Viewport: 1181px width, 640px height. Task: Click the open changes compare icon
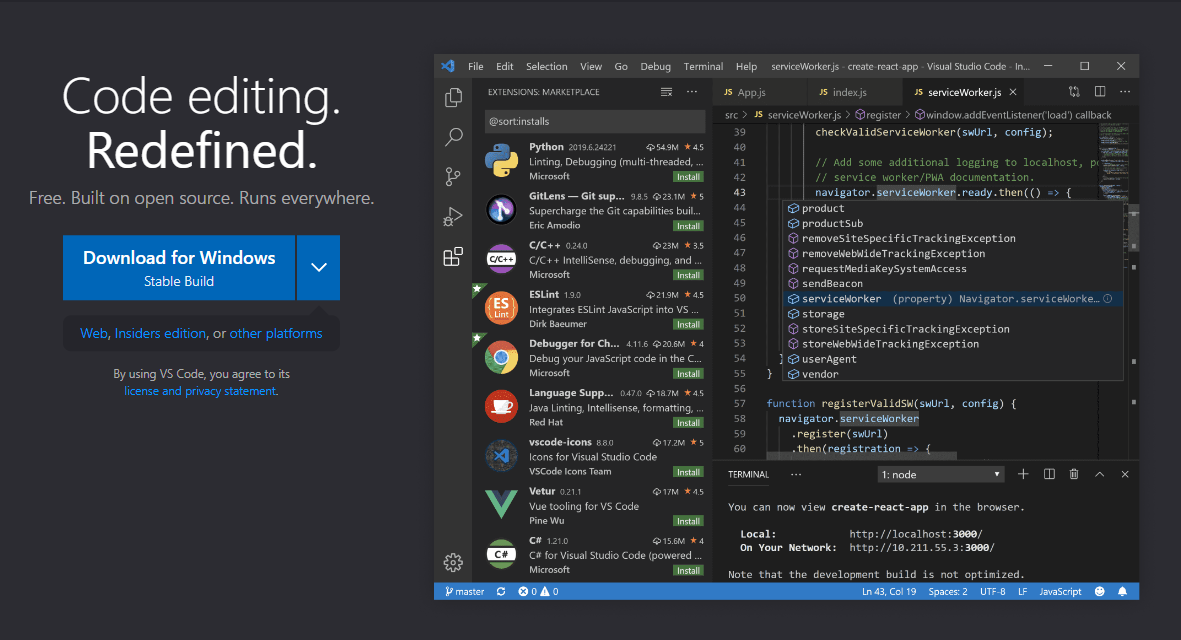click(x=1074, y=92)
